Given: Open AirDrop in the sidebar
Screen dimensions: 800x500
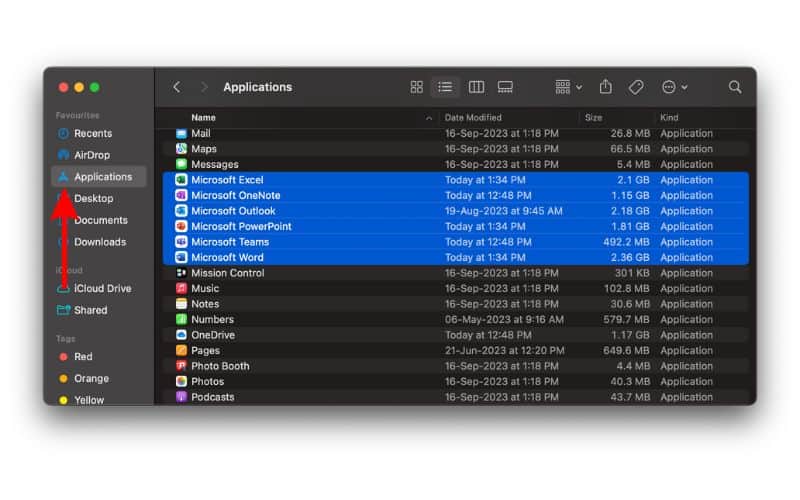Looking at the screenshot, I should [92, 155].
